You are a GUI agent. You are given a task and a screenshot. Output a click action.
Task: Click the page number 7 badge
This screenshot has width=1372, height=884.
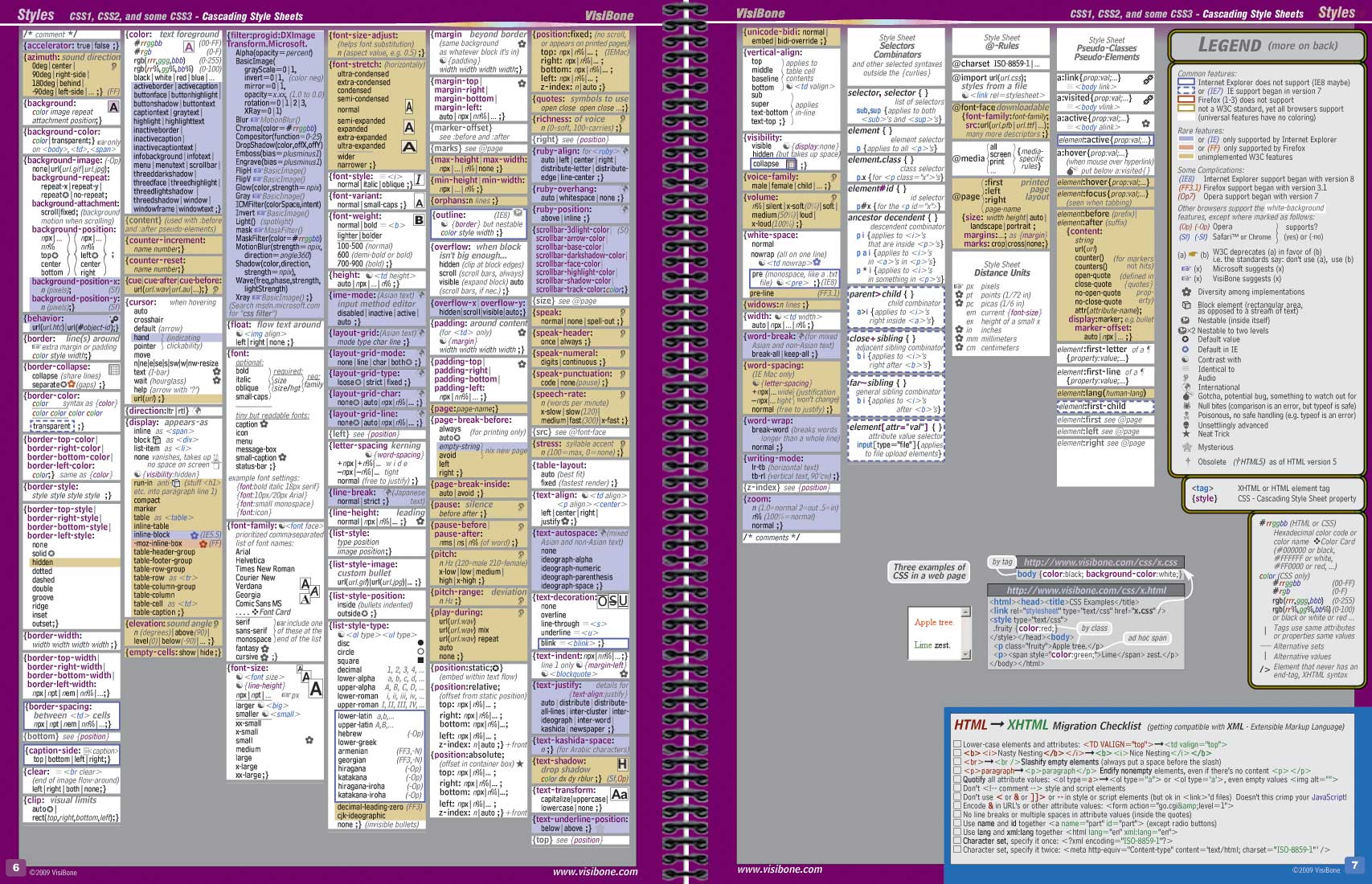pos(1354,866)
